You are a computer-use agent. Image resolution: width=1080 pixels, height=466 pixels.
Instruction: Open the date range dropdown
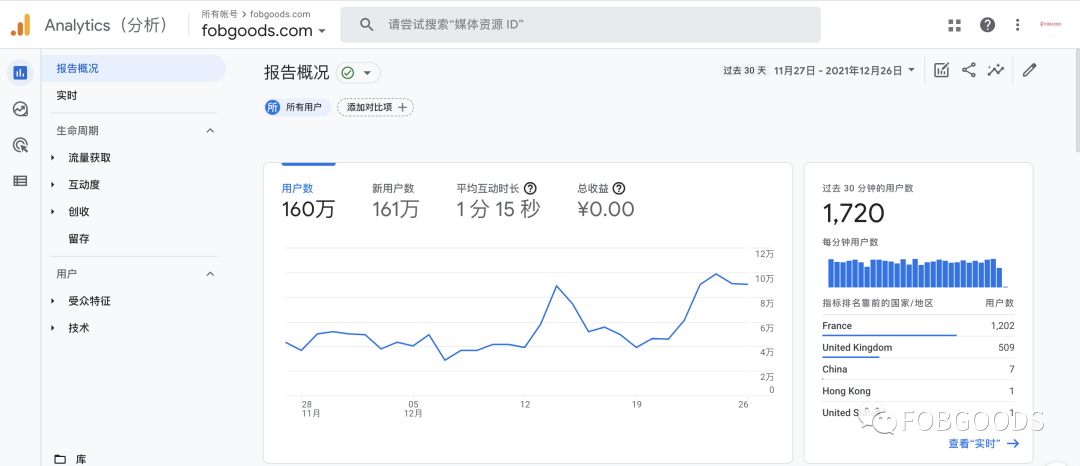846,70
